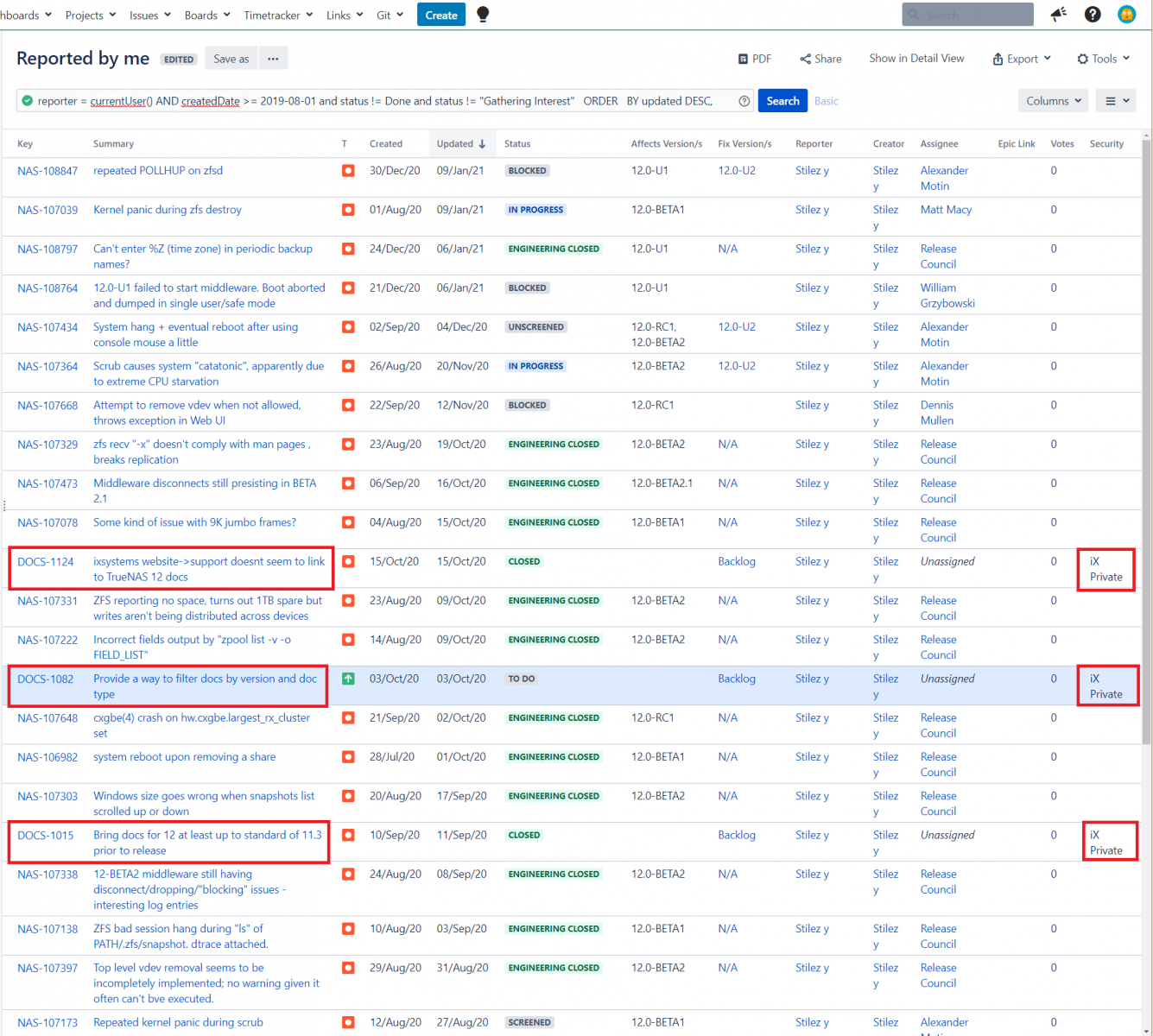
Task: Click the bug type icon for NAS-108847
Action: click(x=348, y=171)
